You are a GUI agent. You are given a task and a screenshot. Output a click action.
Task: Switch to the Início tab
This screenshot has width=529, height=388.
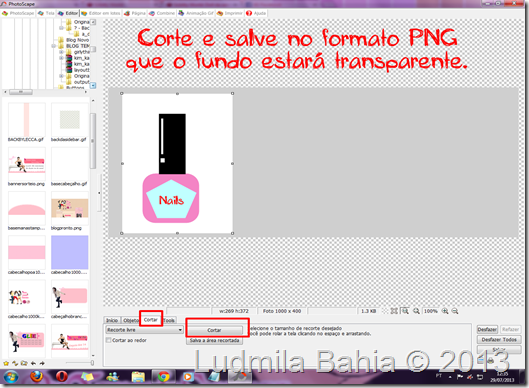pyautogui.click(x=112, y=320)
